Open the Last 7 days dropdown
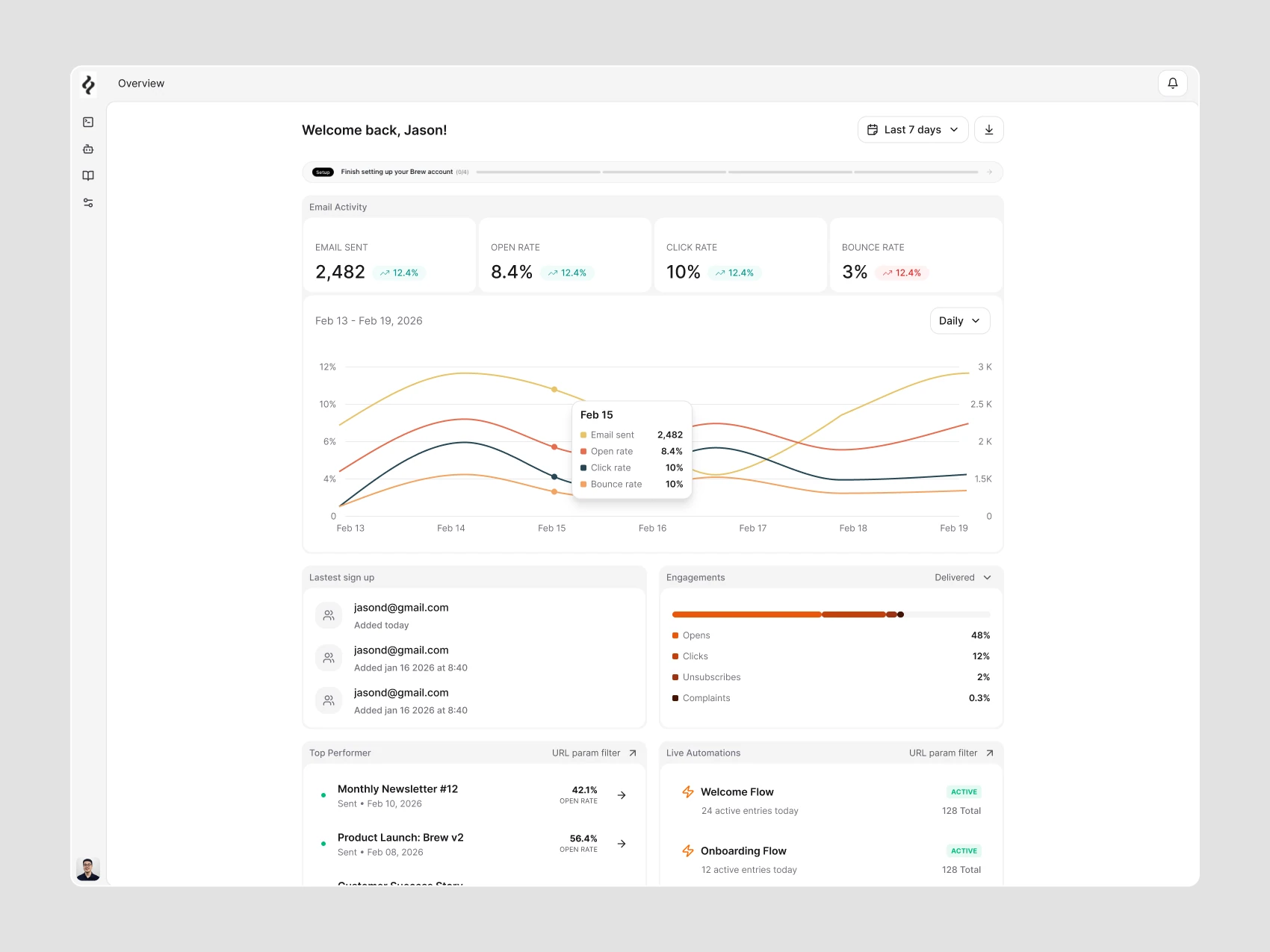The height and width of the screenshot is (952, 1270). tap(913, 130)
